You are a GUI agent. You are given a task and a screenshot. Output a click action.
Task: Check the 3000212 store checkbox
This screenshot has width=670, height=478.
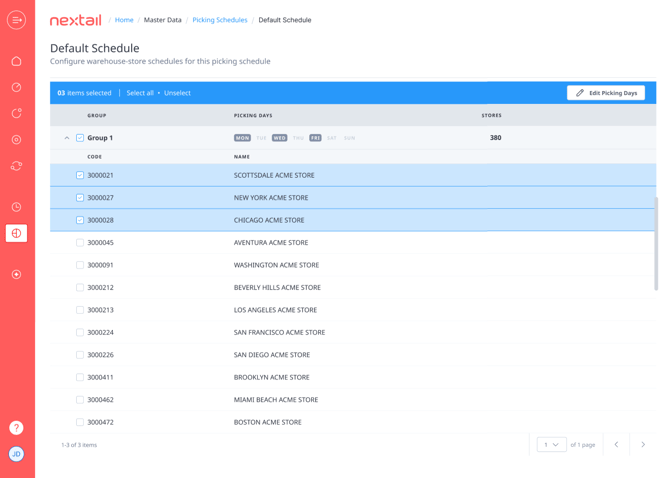(x=80, y=287)
